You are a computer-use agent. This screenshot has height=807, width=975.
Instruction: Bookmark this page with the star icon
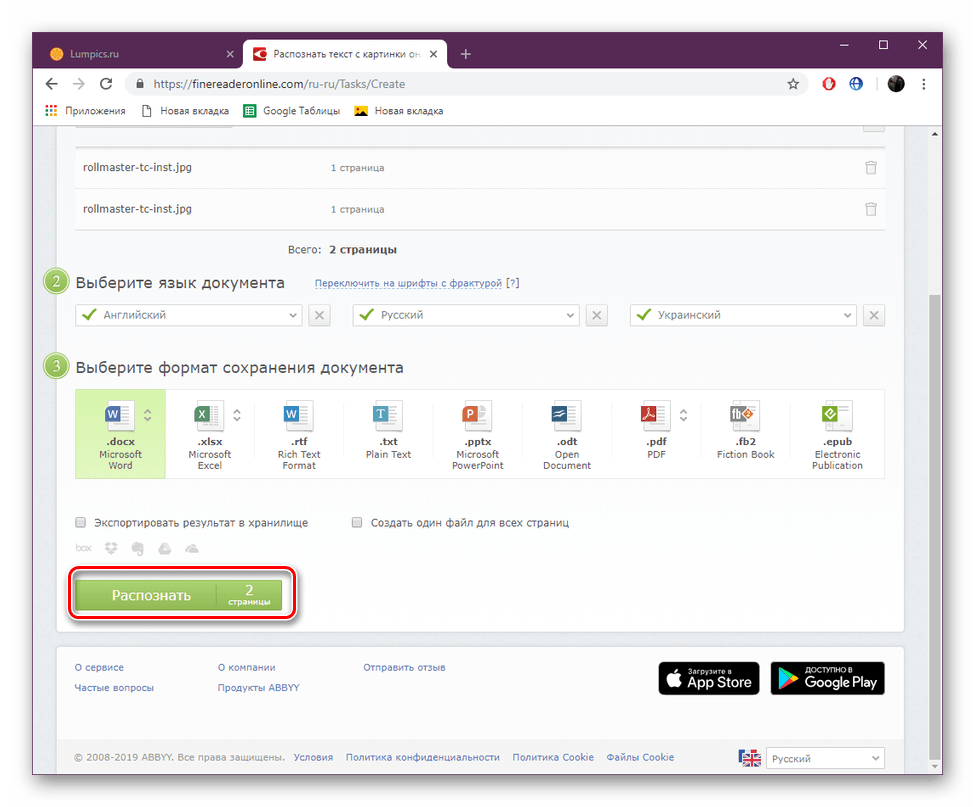[793, 84]
